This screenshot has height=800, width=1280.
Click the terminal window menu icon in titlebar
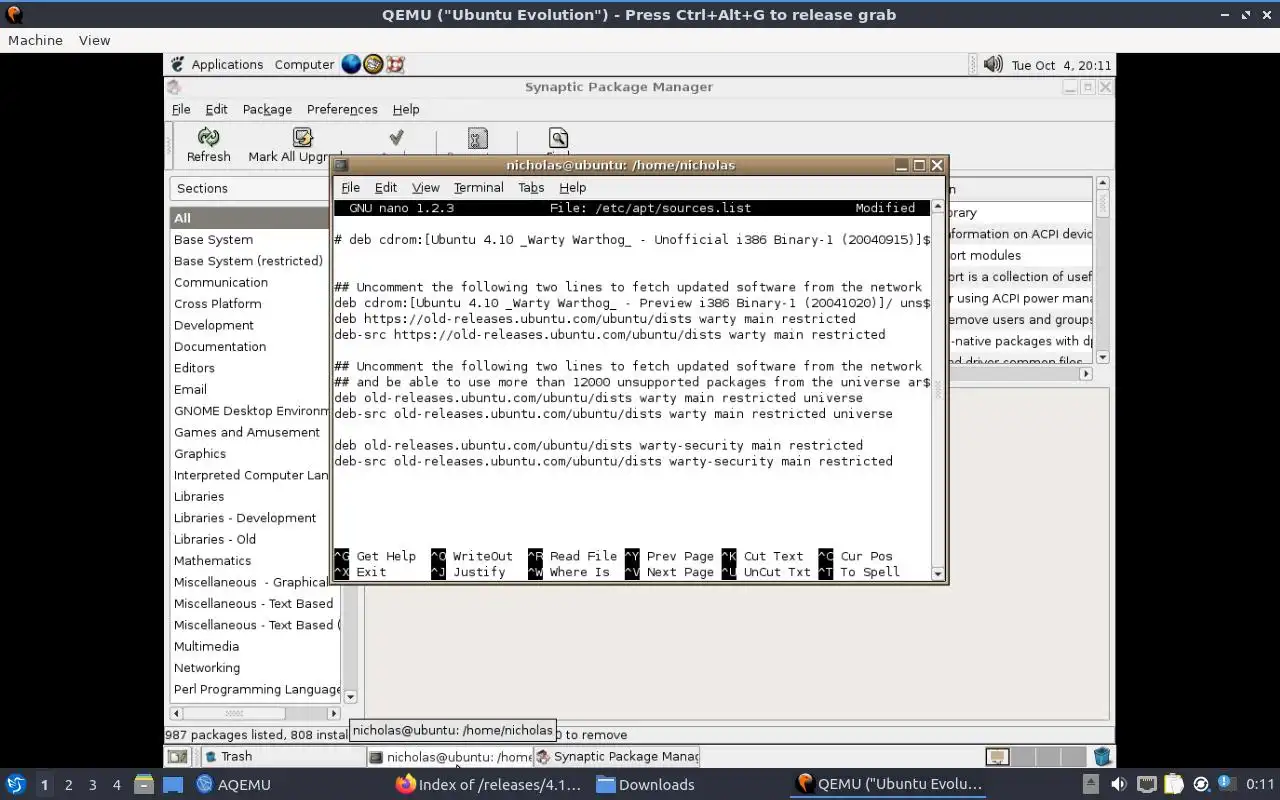tap(340, 165)
